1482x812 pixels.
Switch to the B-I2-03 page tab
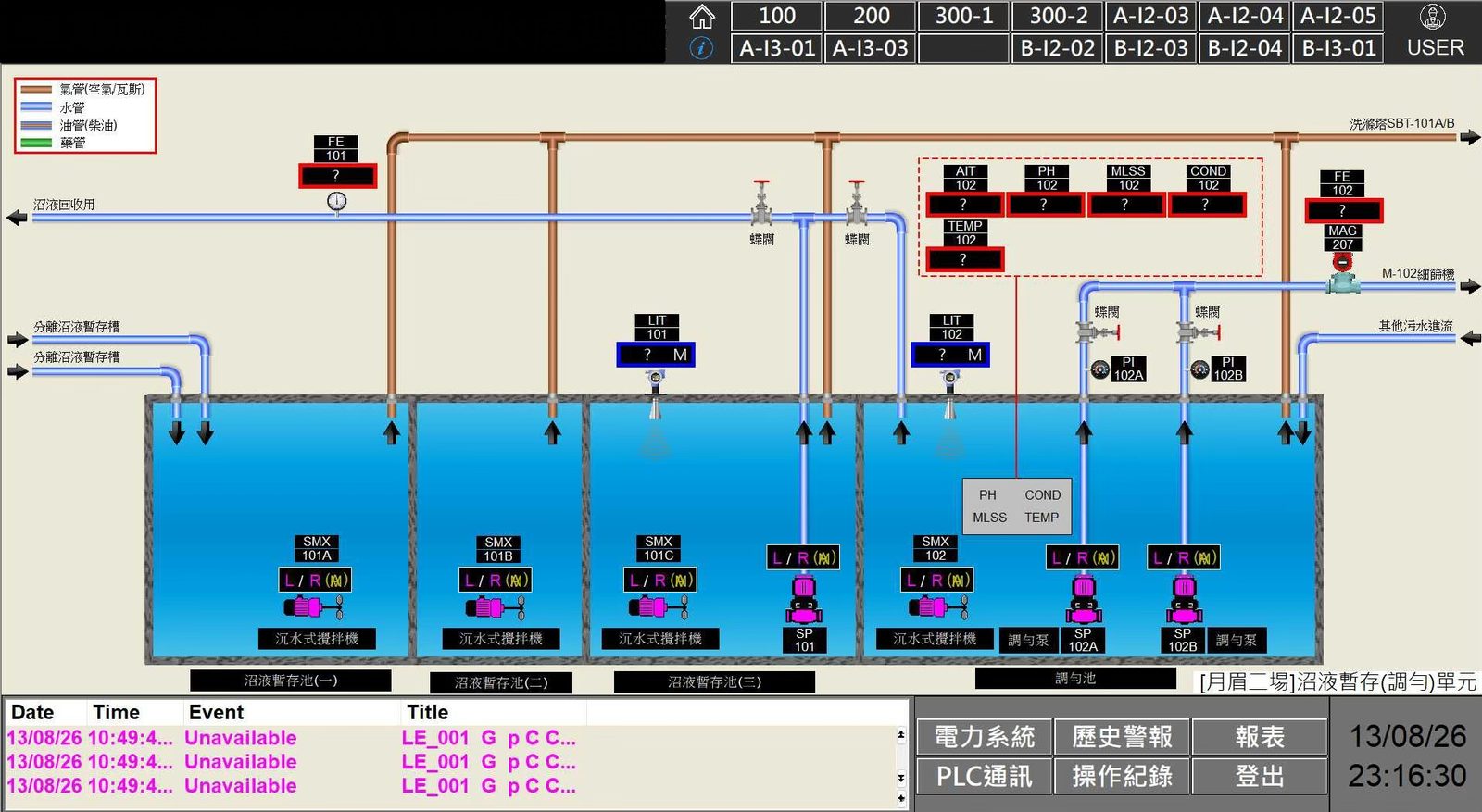[x=1150, y=48]
